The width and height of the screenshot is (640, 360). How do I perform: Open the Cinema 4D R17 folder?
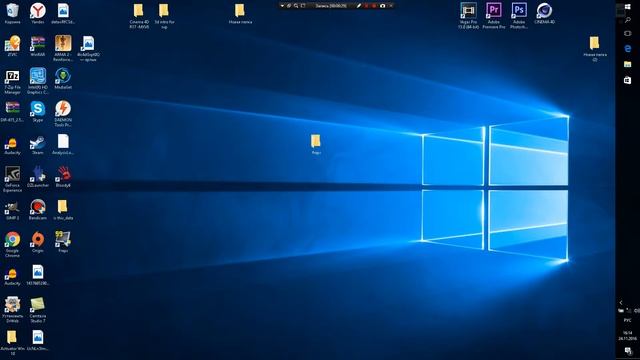point(139,16)
